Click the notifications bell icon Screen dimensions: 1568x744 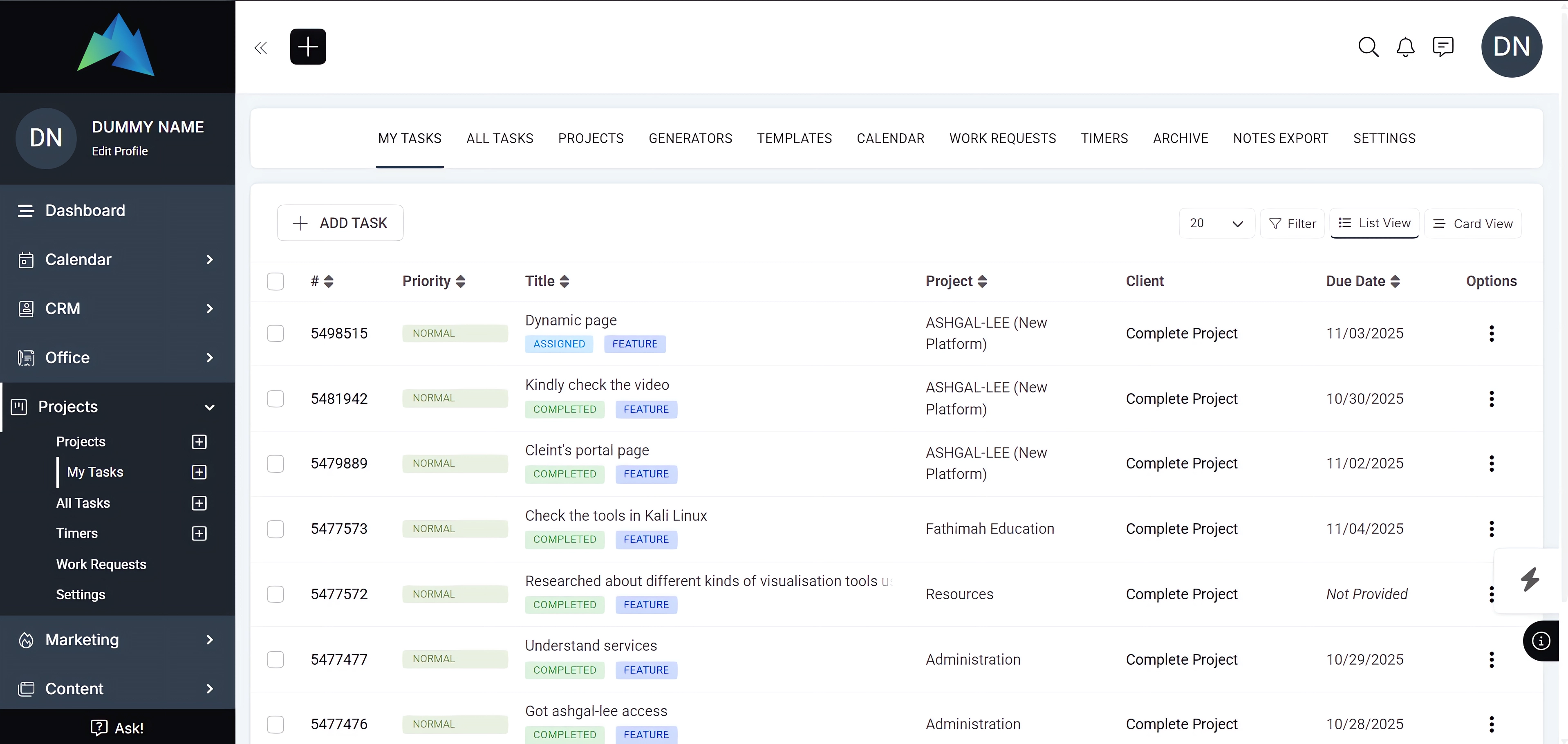1405,47
